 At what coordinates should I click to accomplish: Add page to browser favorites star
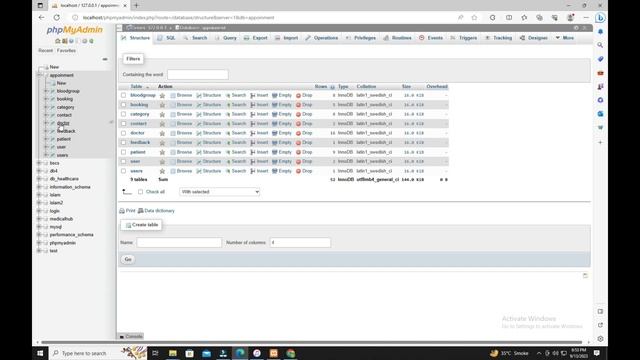[x=474, y=18]
